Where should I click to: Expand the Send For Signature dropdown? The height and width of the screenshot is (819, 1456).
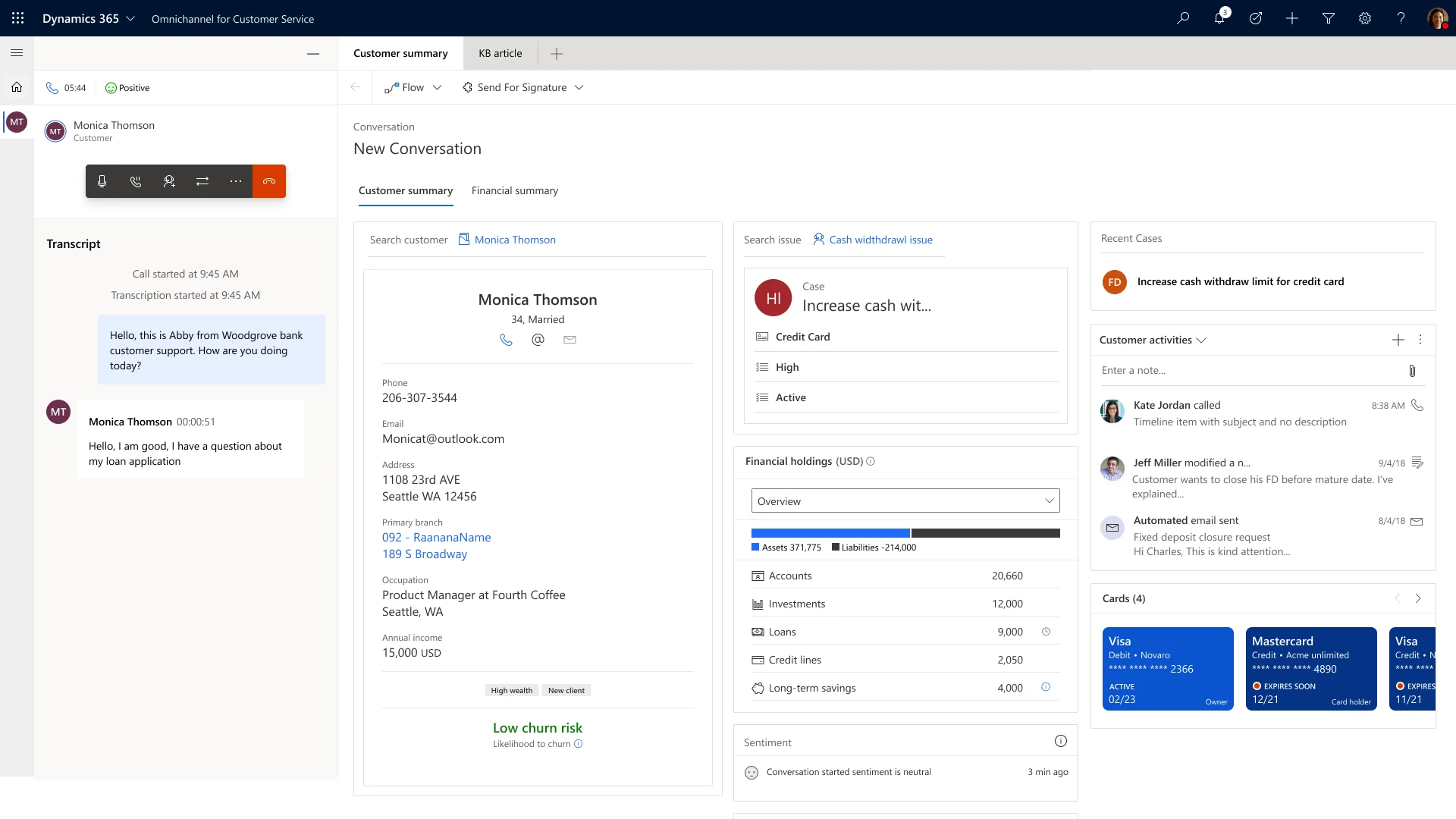579,87
